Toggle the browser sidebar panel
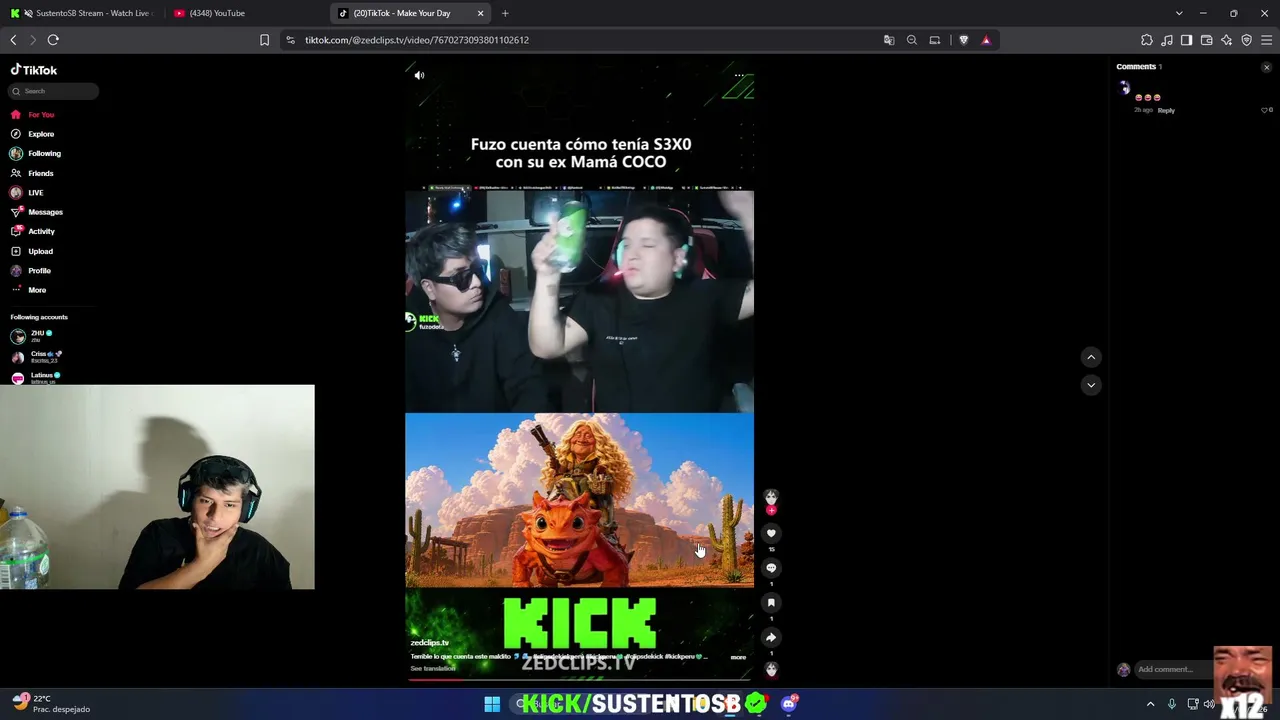 point(1187,40)
